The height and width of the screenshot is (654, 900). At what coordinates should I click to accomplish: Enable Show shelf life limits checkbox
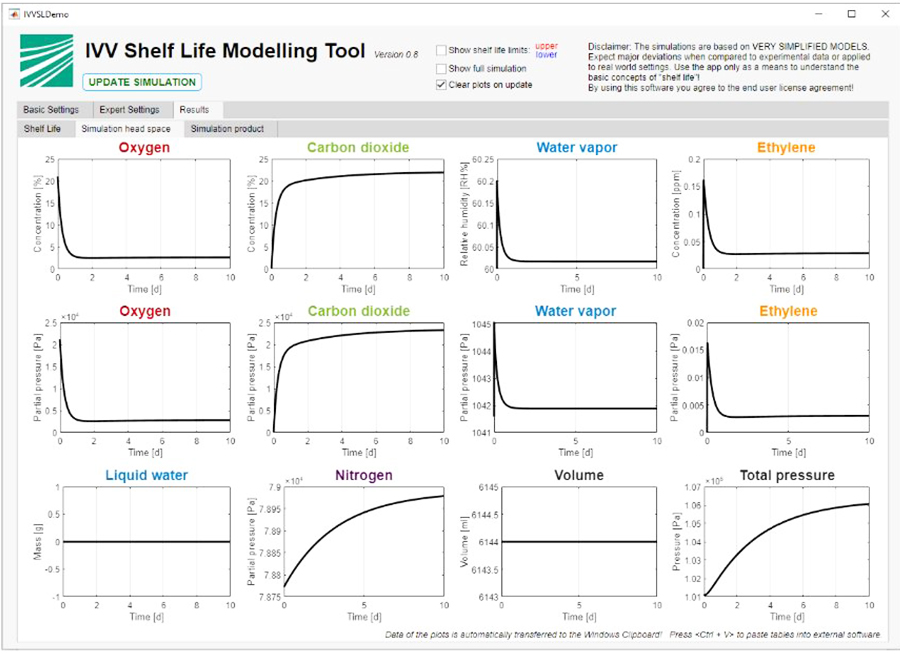[441, 51]
